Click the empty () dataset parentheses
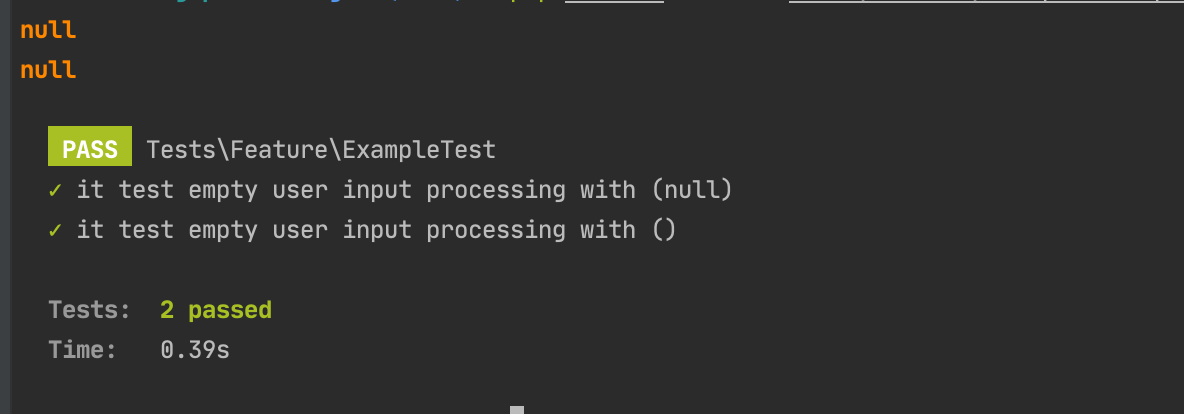 point(664,230)
